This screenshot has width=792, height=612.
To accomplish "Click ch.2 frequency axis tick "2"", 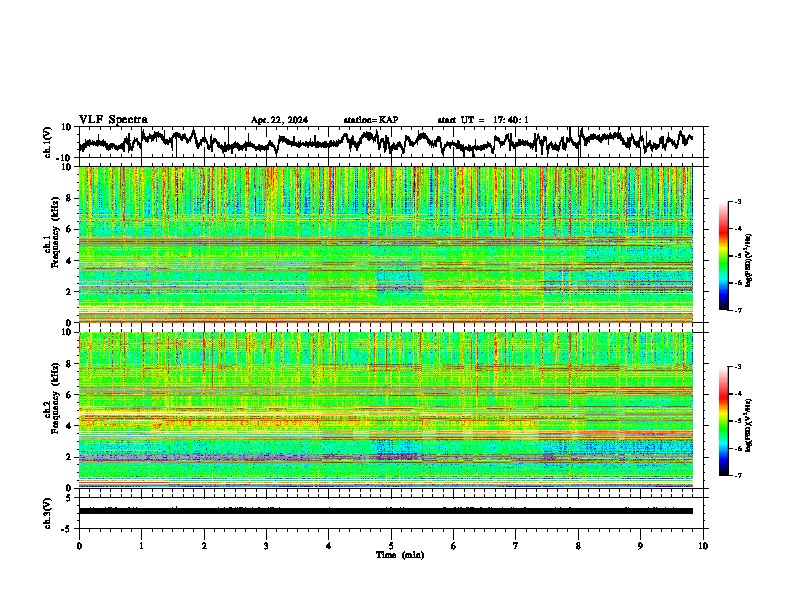I will coord(69,456).
